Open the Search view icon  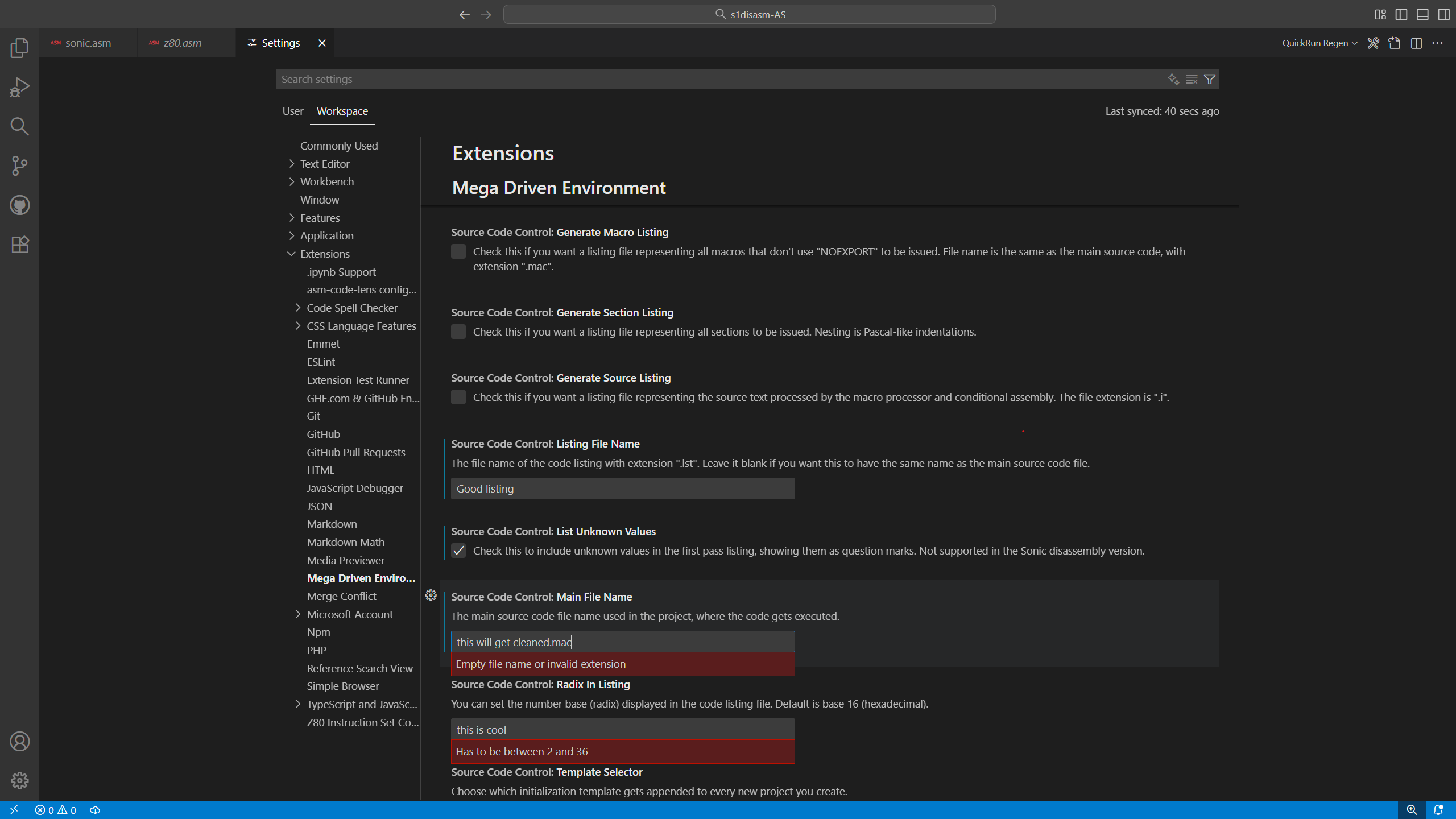(19, 126)
